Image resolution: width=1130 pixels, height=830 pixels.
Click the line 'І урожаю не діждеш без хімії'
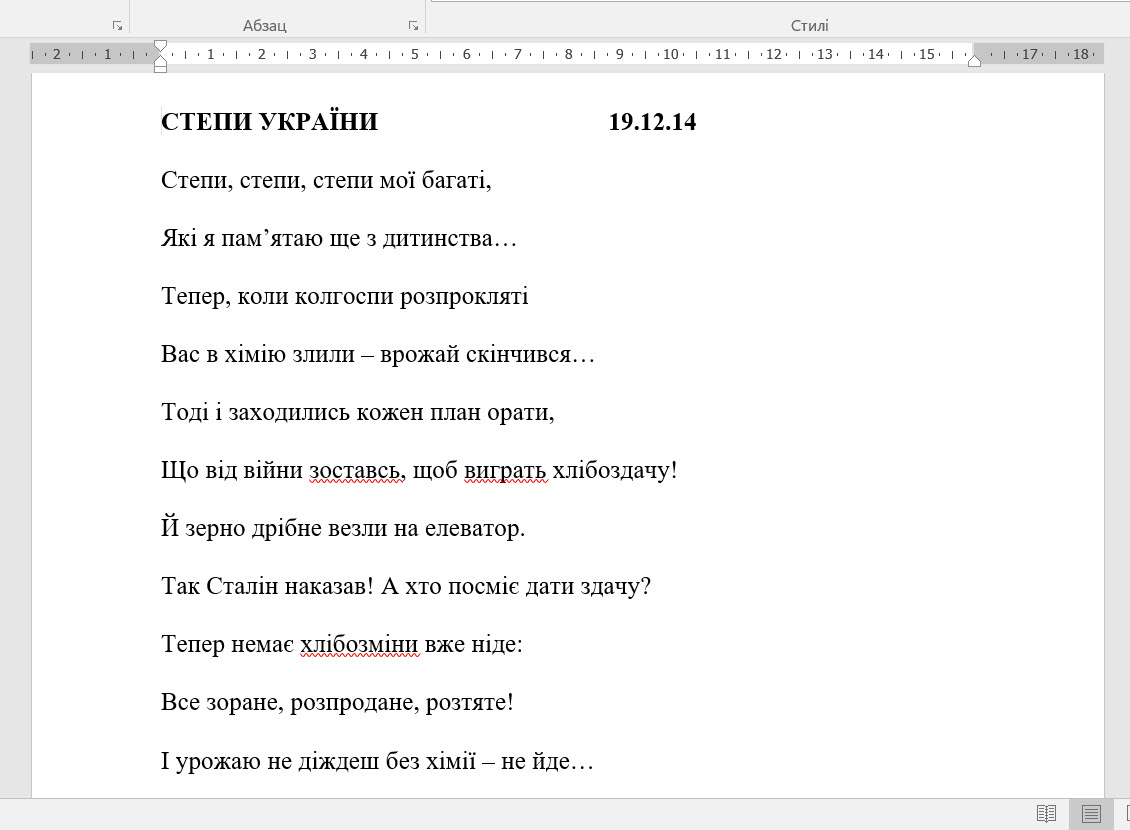click(377, 761)
